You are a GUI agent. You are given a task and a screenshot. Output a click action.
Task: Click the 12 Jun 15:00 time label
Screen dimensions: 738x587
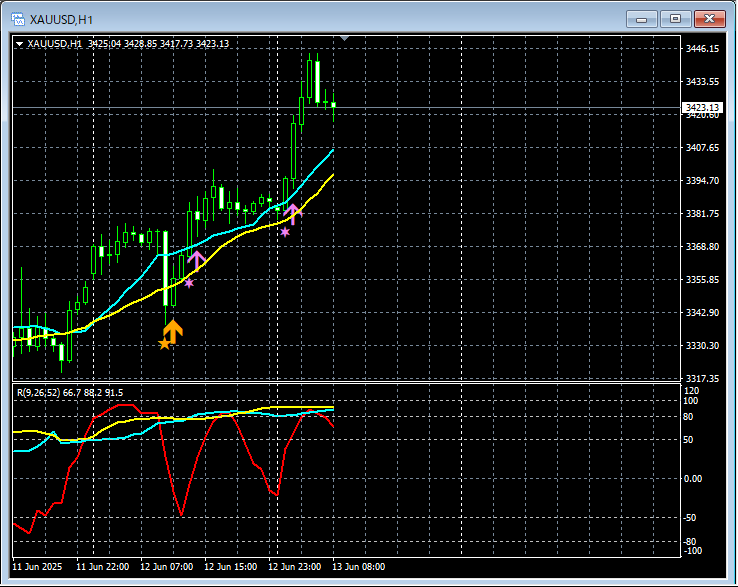tap(231, 567)
